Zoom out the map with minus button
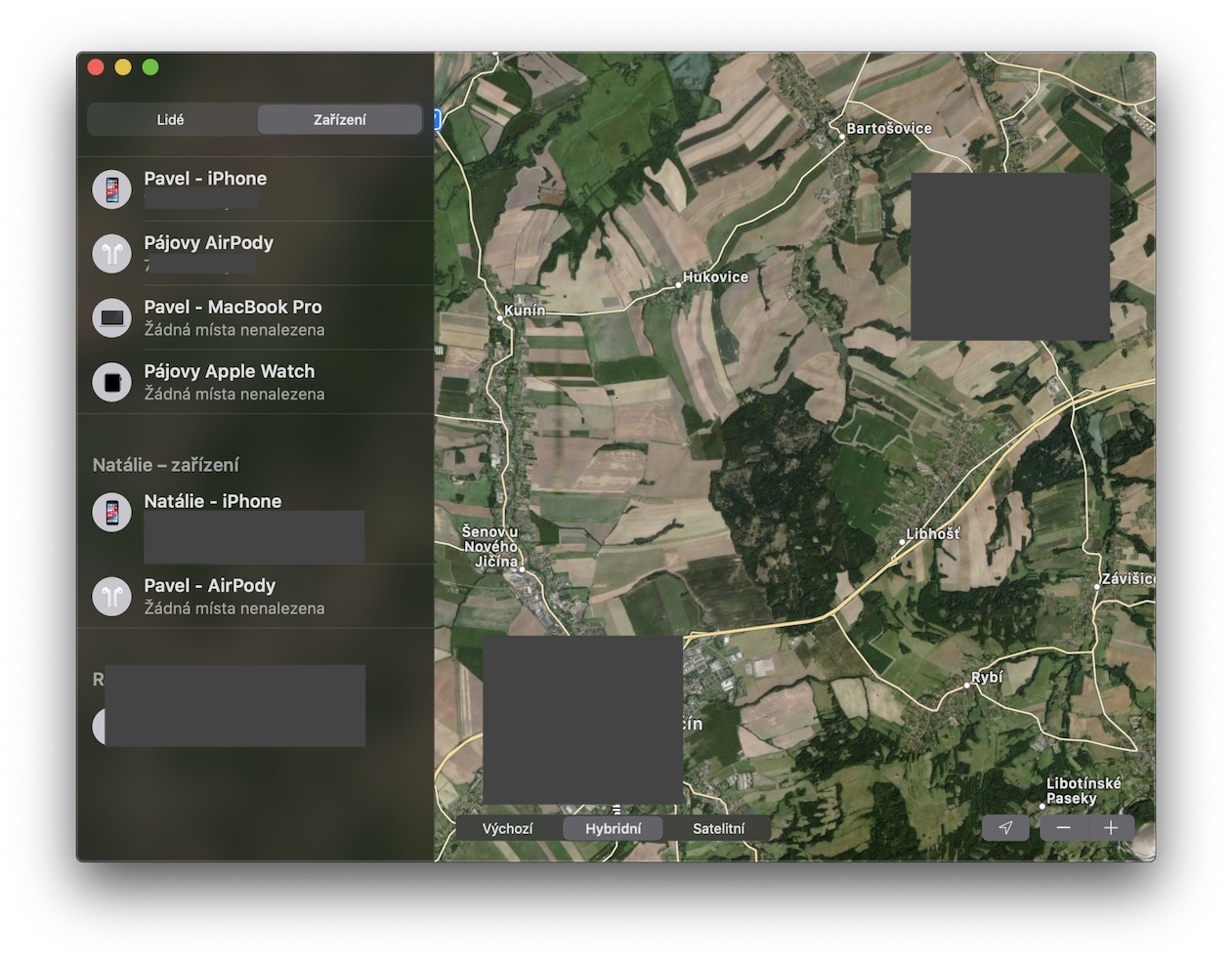This screenshot has height=963, width=1232. [x=1064, y=827]
